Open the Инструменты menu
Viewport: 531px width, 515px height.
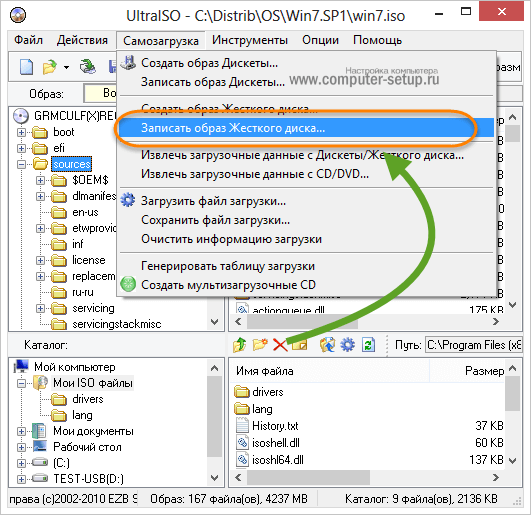(x=250, y=40)
